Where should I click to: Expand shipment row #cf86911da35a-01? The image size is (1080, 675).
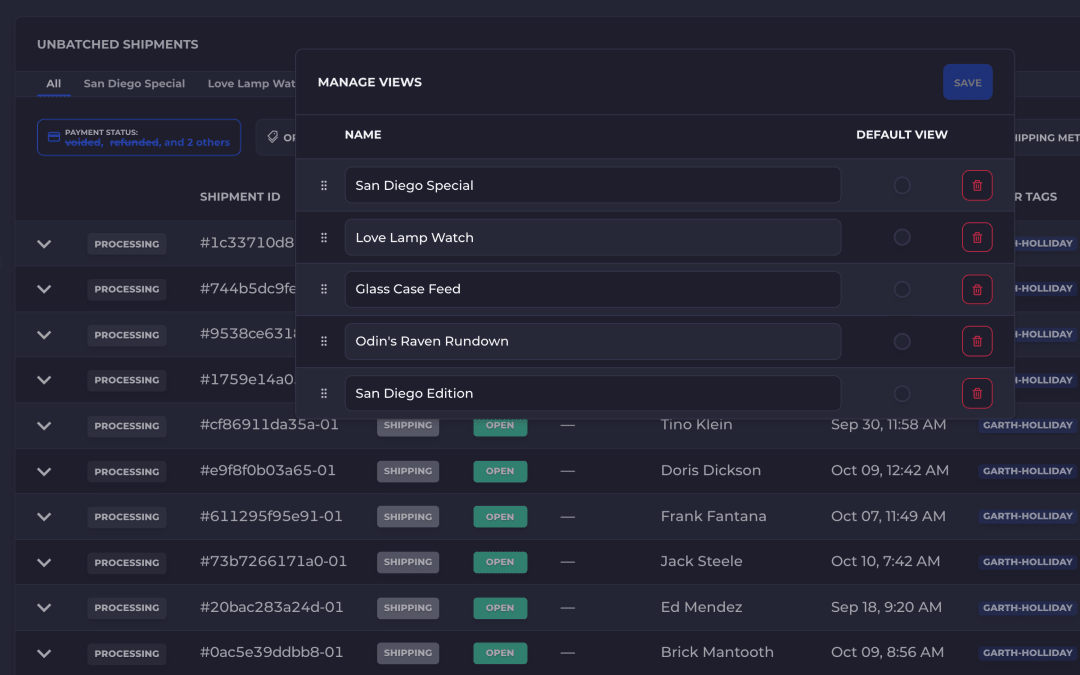pos(44,426)
